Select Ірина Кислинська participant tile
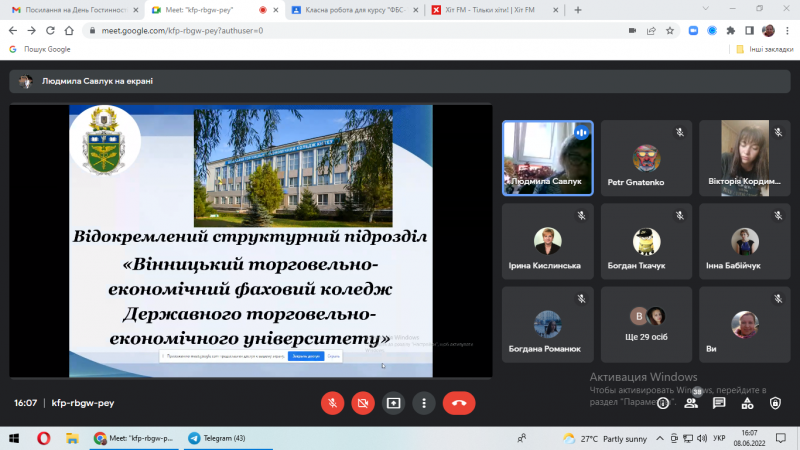 pos(547,241)
